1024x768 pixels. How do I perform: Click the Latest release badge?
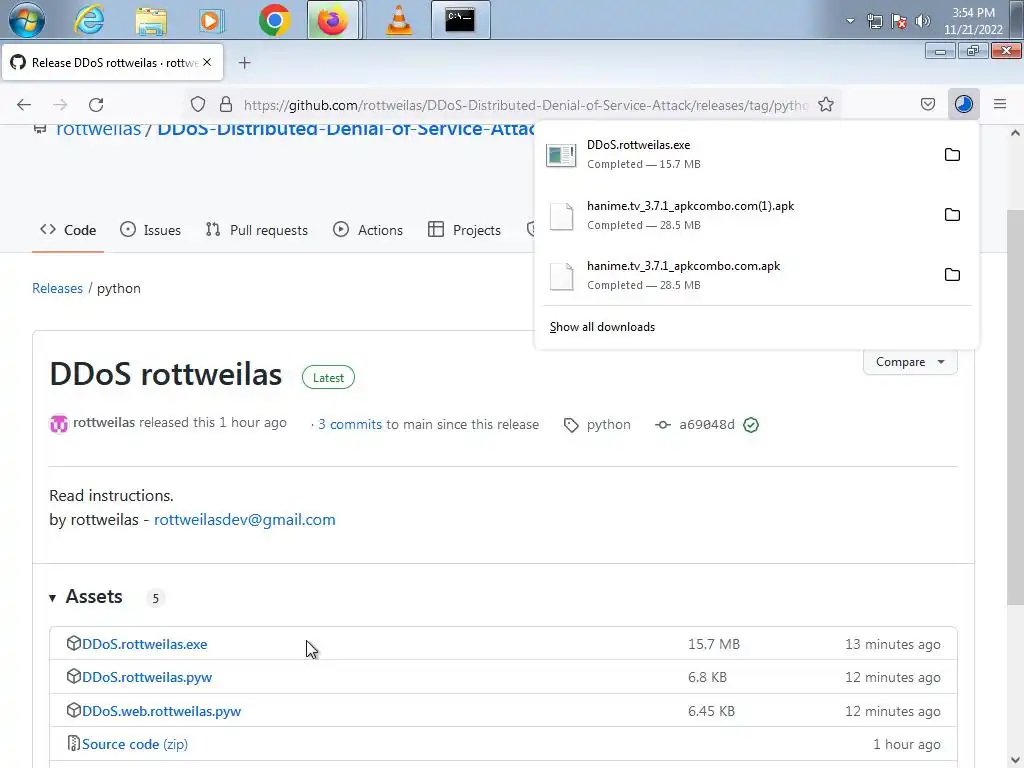click(x=328, y=377)
